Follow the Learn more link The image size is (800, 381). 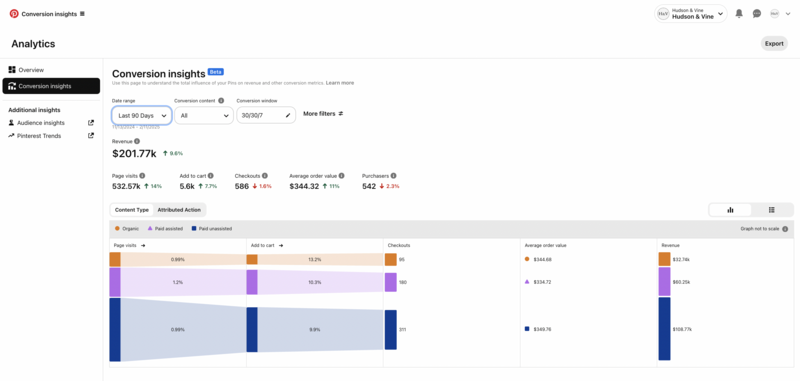340,83
